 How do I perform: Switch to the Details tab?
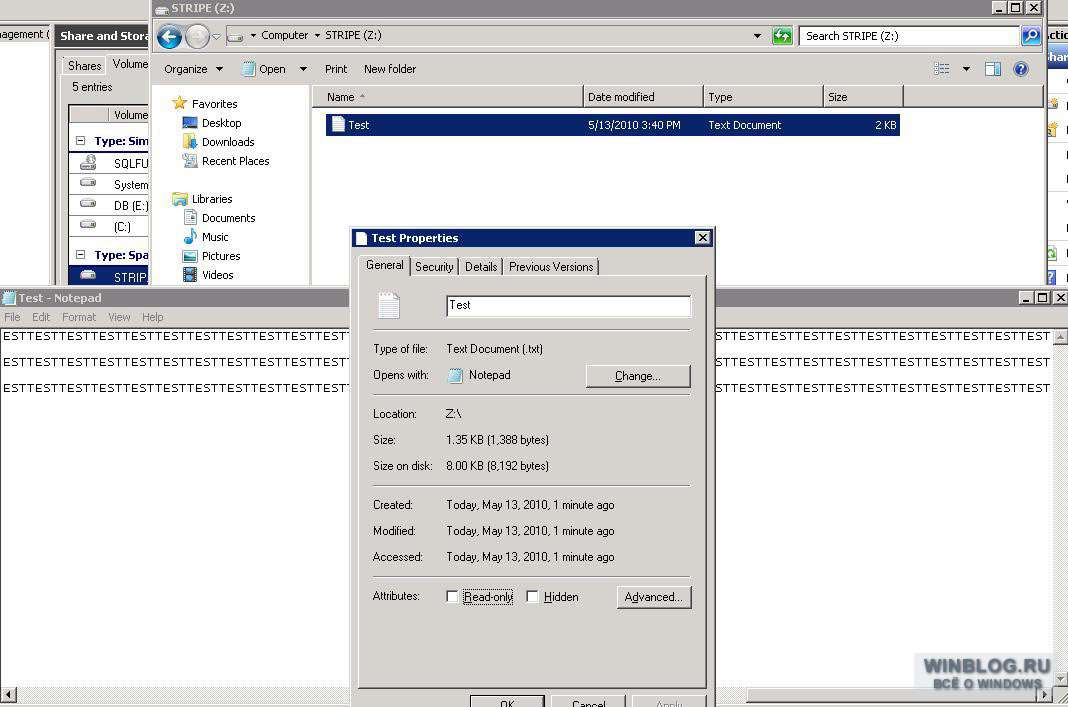(481, 267)
